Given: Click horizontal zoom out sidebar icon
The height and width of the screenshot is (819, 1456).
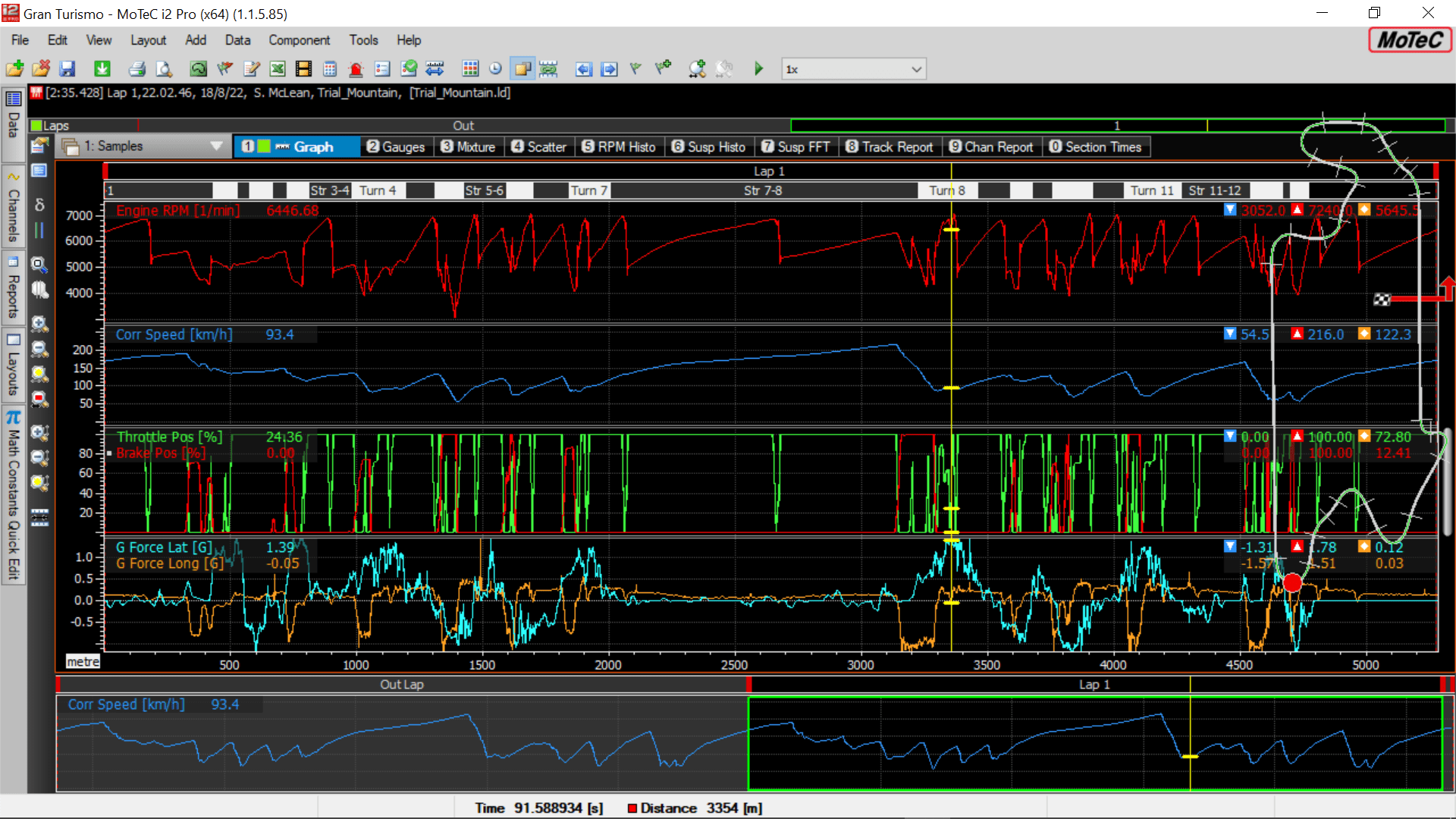Looking at the screenshot, I should tap(39, 349).
